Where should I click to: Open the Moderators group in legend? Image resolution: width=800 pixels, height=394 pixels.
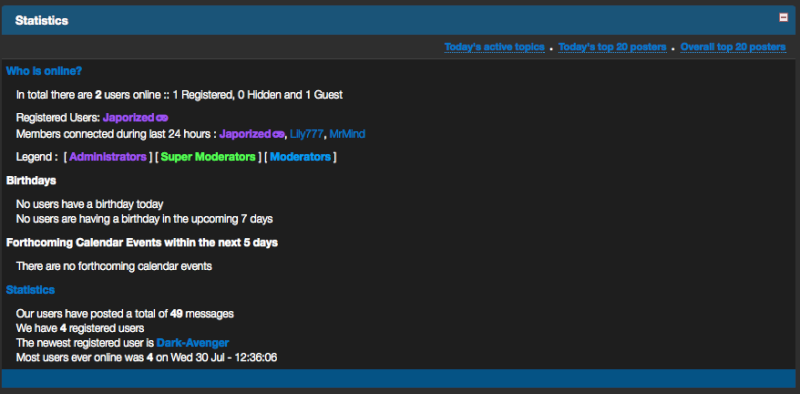pos(300,157)
